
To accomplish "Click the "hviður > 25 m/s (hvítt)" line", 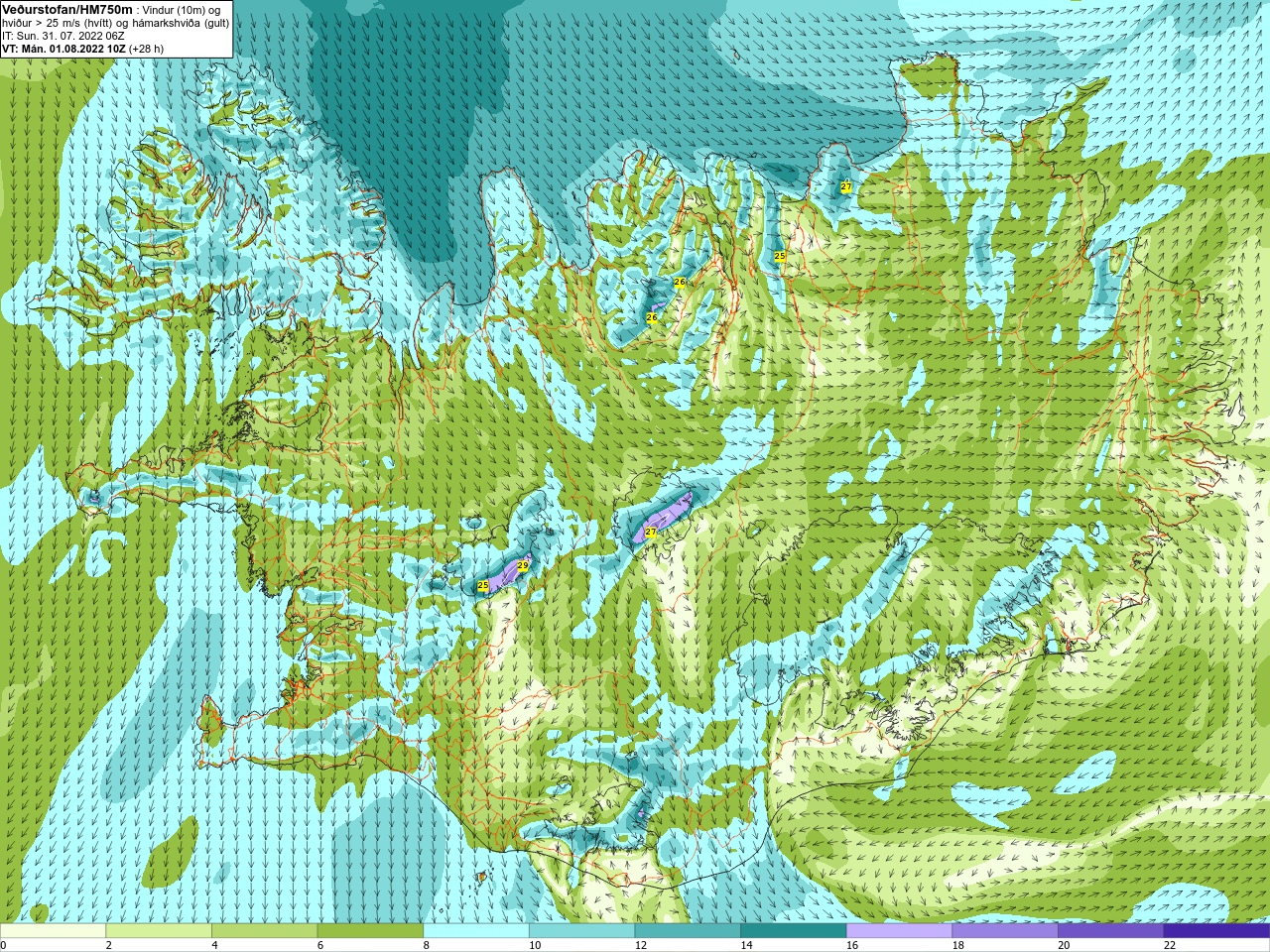I will 60,23.
